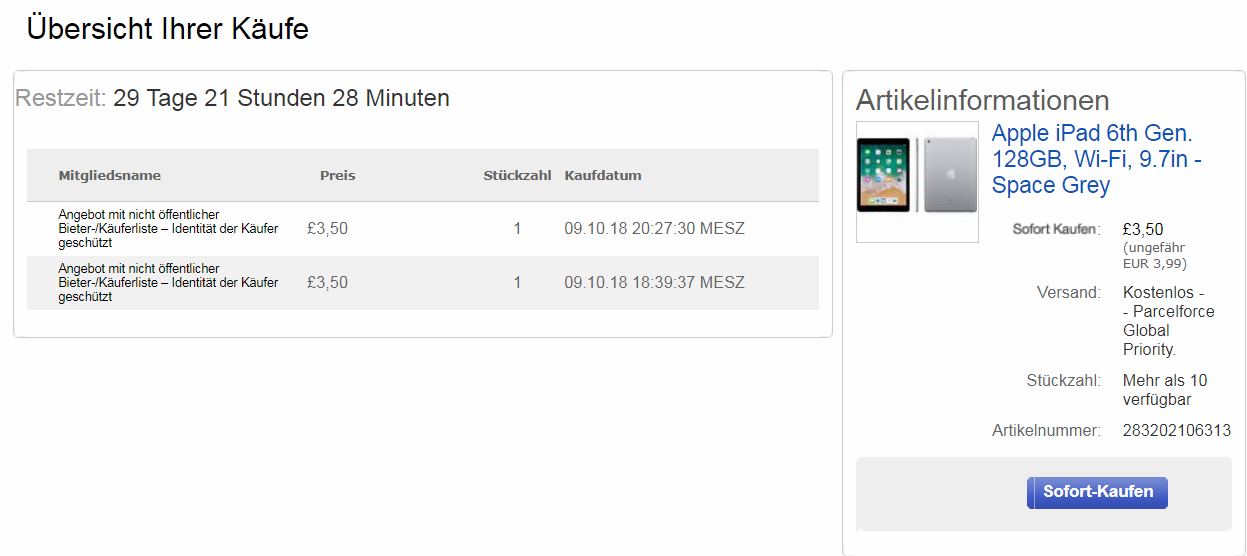Click the £3,50 Sofort Kaufen price
This screenshot has height=556, width=1247.
coord(1143,229)
